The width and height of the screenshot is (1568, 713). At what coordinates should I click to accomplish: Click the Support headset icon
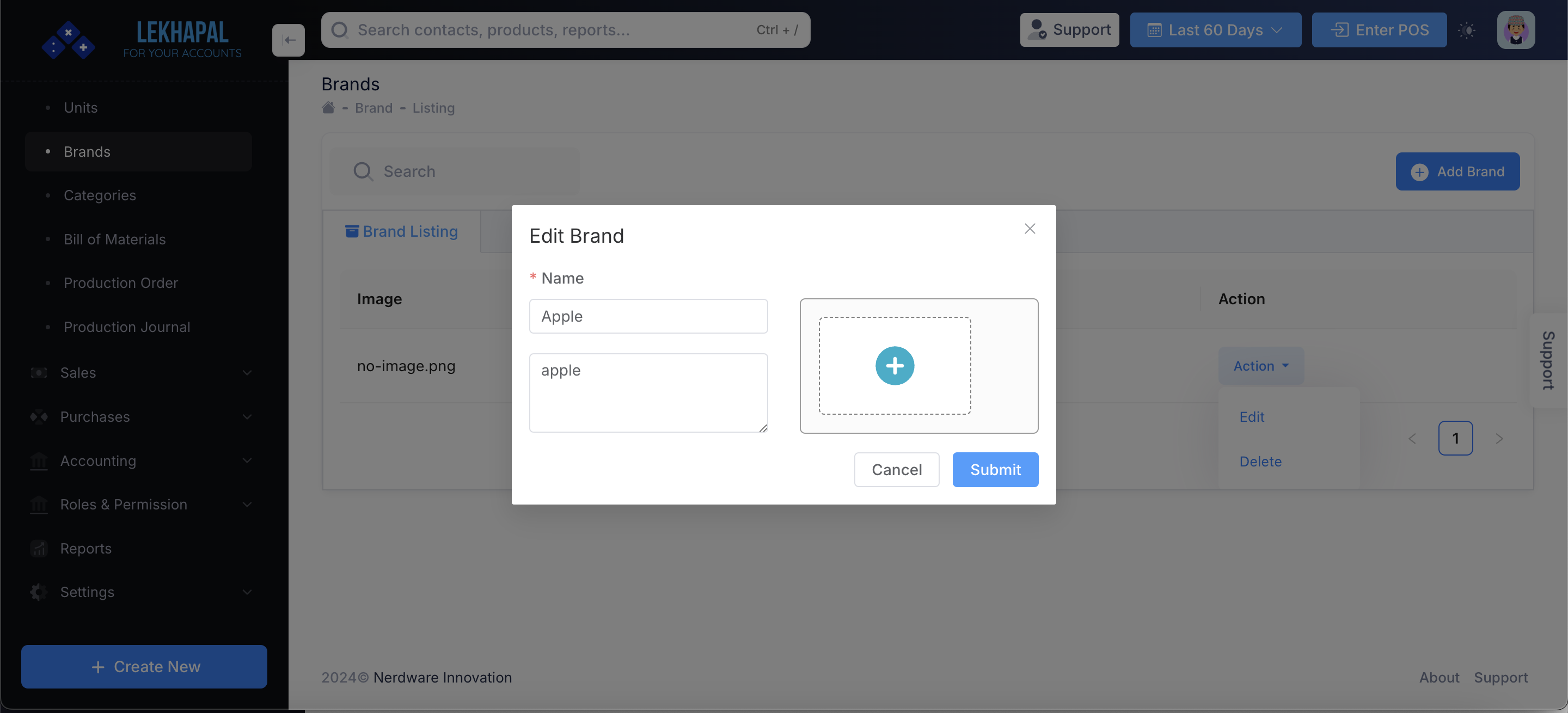coord(1036,29)
